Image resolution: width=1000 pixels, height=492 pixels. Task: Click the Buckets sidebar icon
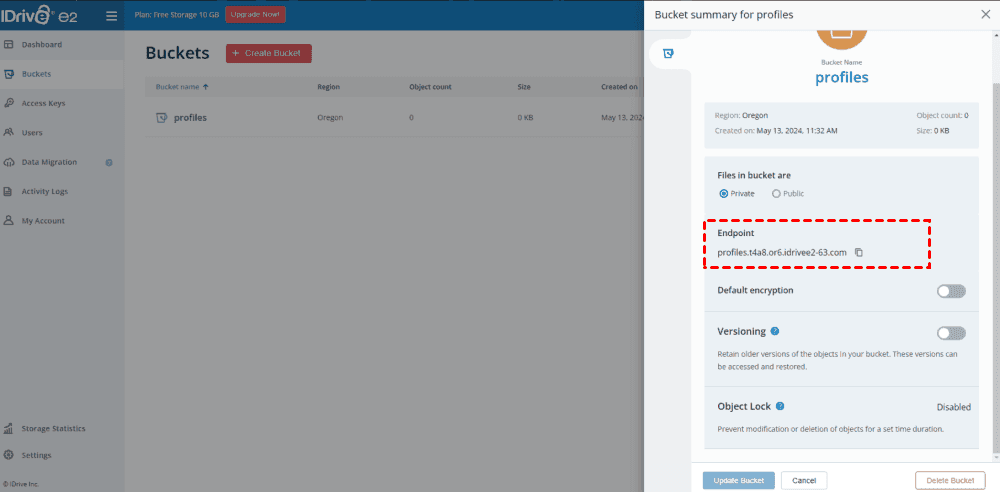(9, 74)
